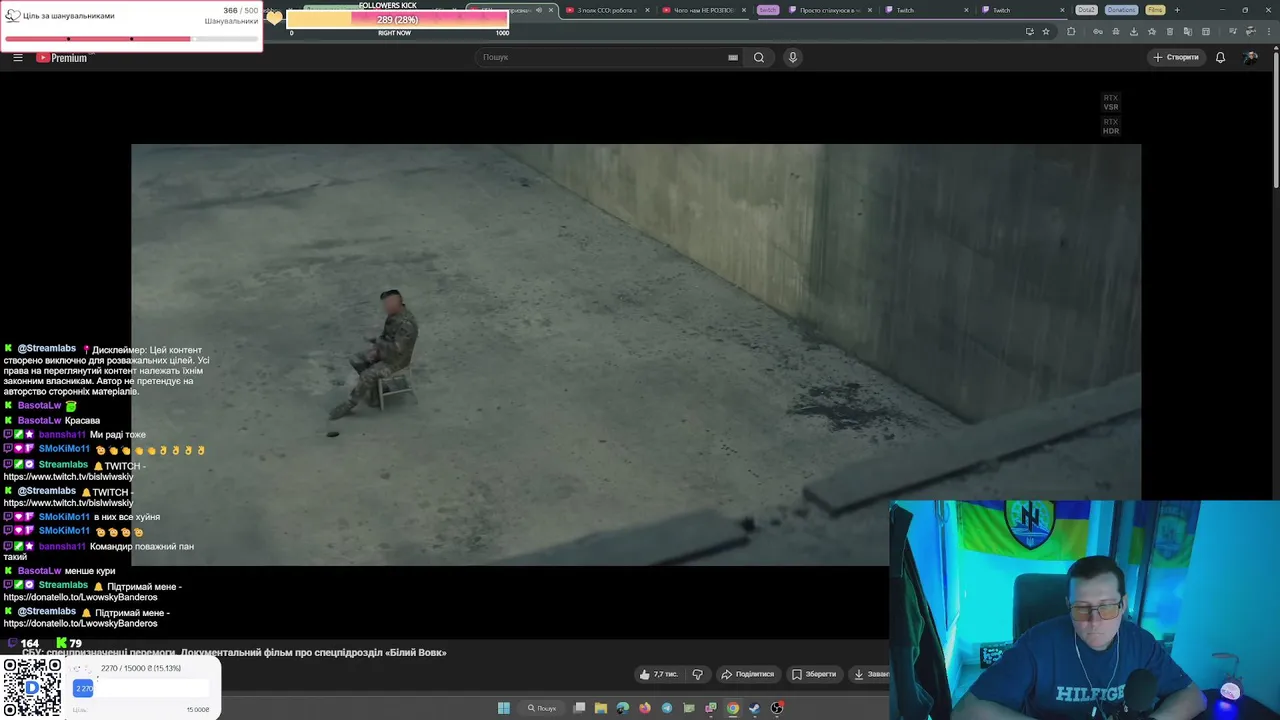This screenshot has width=1280, height=720.
Task: Open Steam from the taskbar
Action: click(755, 708)
